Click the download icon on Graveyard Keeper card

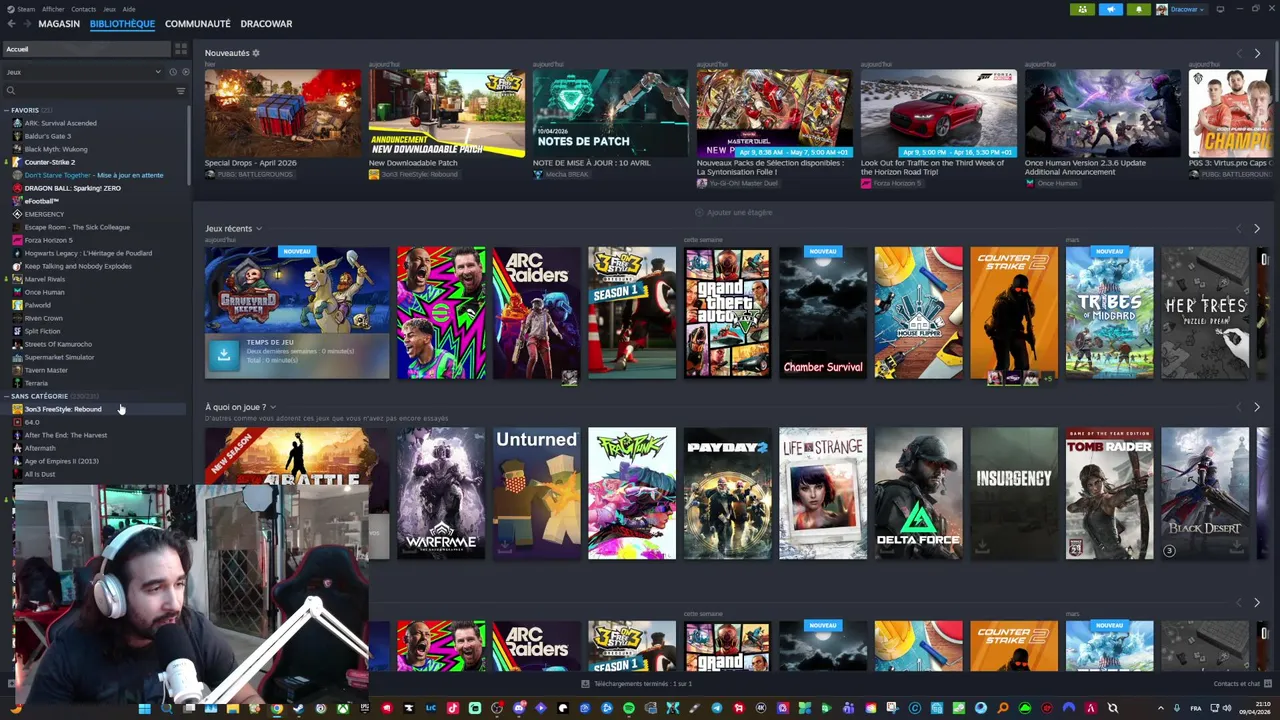pyautogui.click(x=224, y=355)
